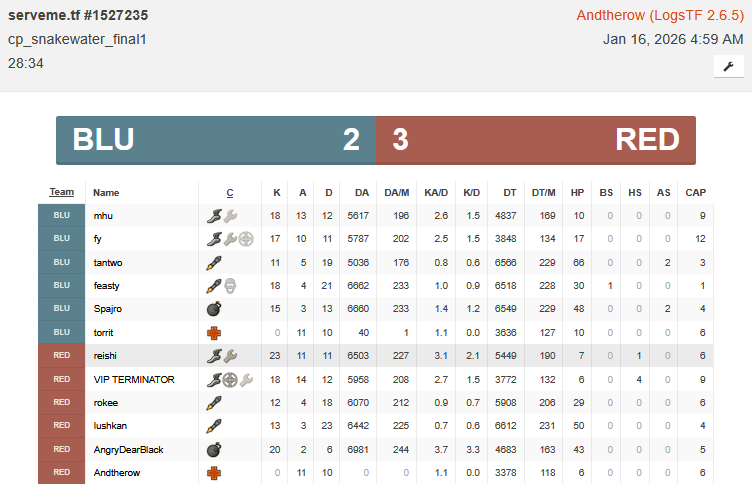Click torrit's Medic cross class icon

click(x=213, y=332)
